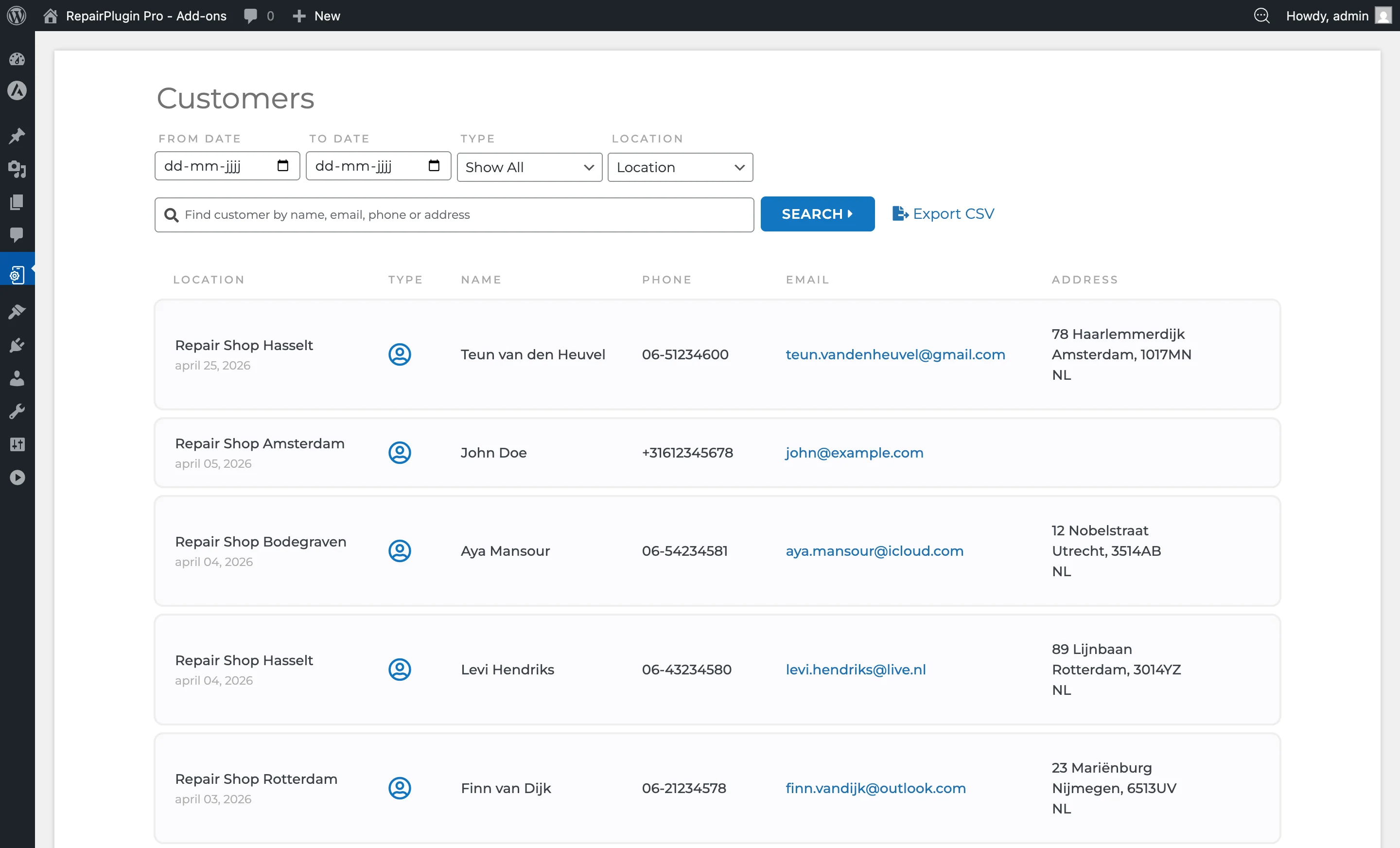
Task: Open the Location filter dropdown
Action: click(680, 167)
